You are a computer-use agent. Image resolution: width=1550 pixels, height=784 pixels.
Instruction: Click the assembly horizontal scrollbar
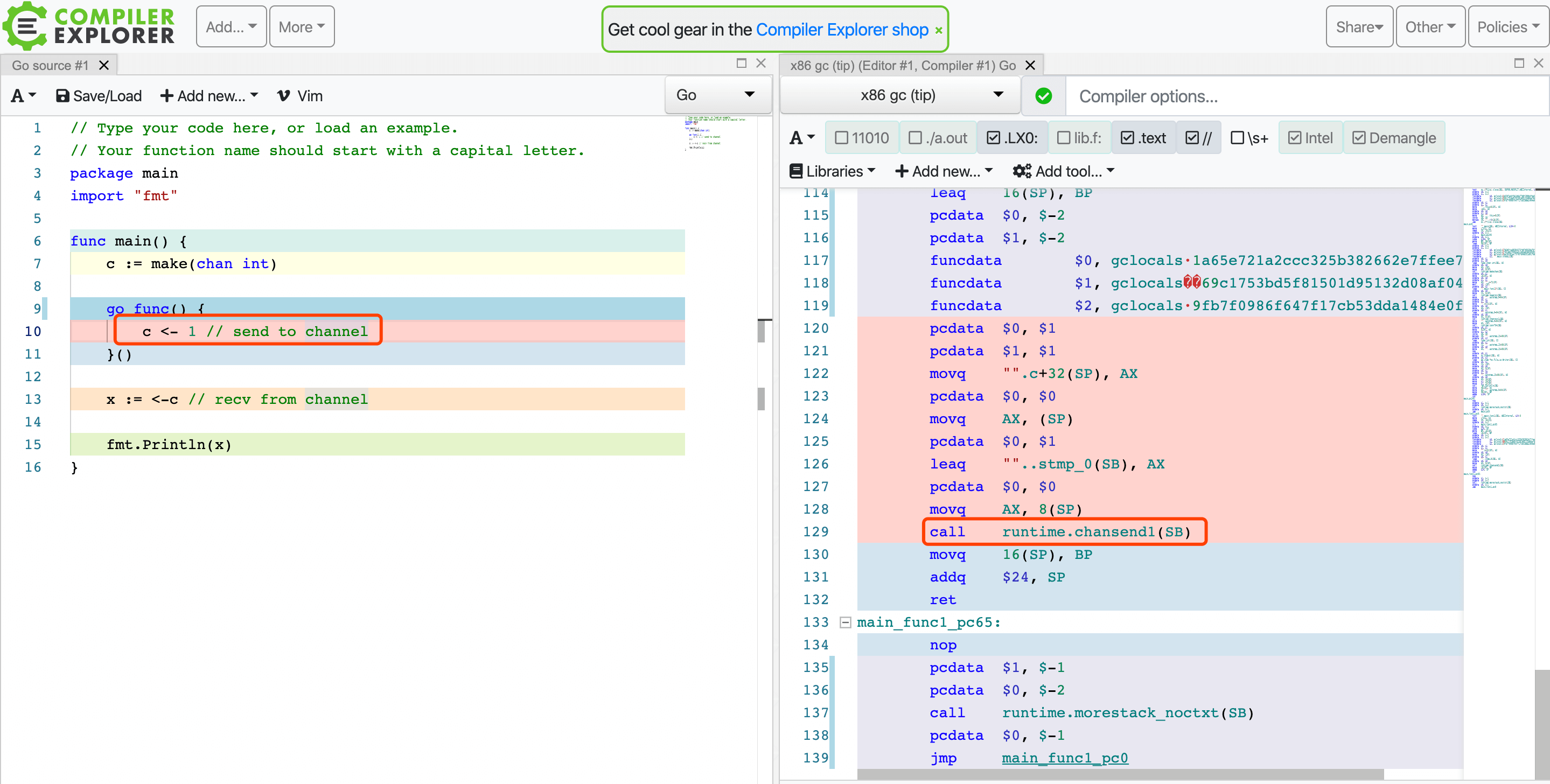point(1119,774)
